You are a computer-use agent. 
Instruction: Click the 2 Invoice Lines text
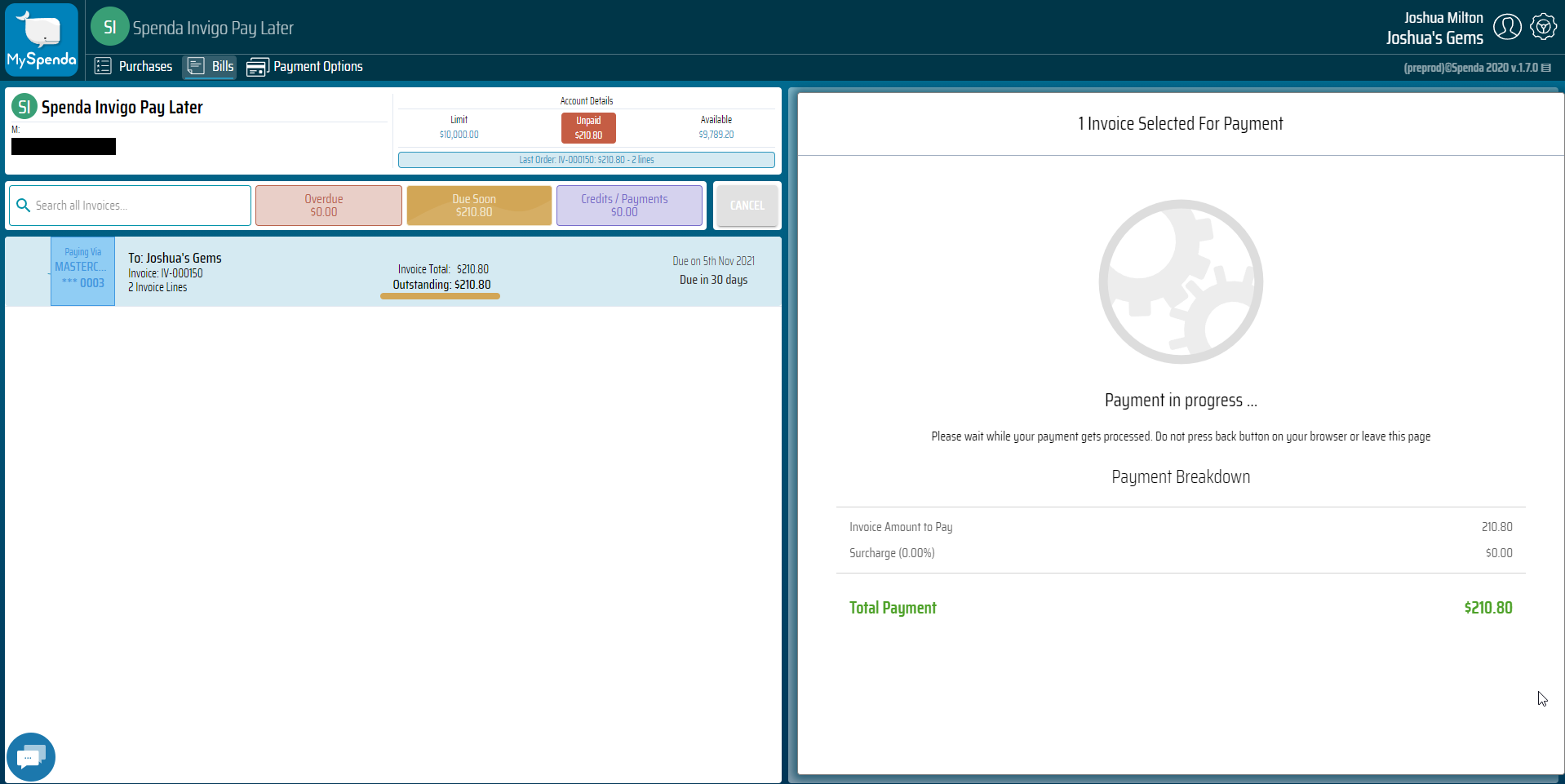click(x=157, y=287)
